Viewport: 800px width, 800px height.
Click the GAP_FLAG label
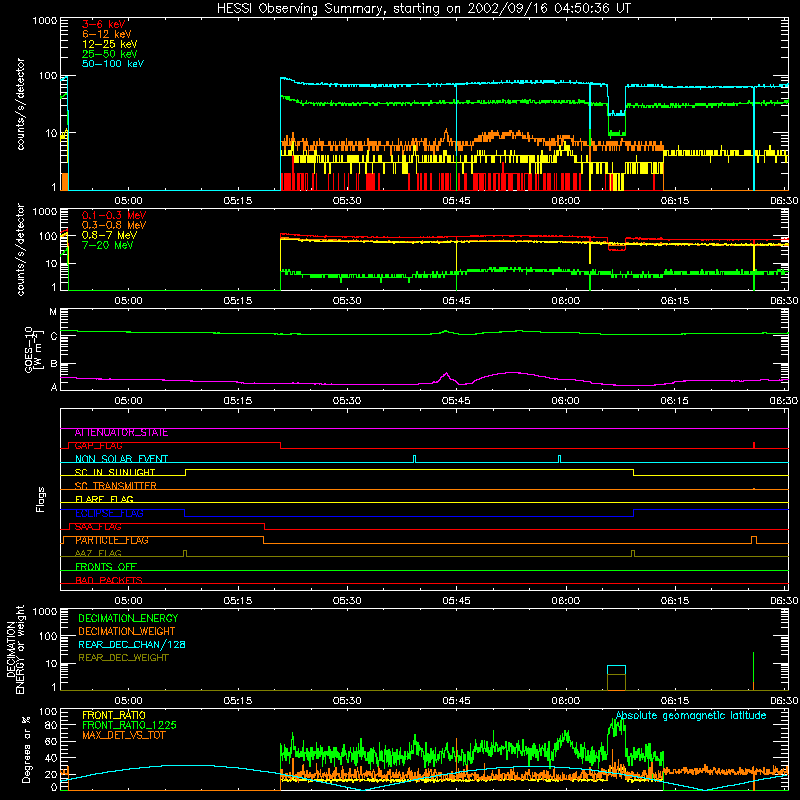(x=98, y=446)
